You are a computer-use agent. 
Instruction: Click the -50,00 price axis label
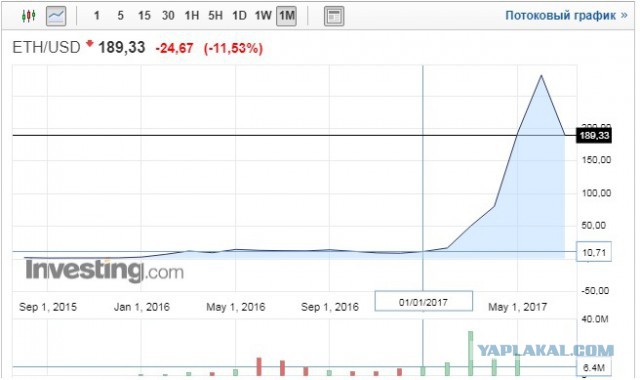click(596, 291)
